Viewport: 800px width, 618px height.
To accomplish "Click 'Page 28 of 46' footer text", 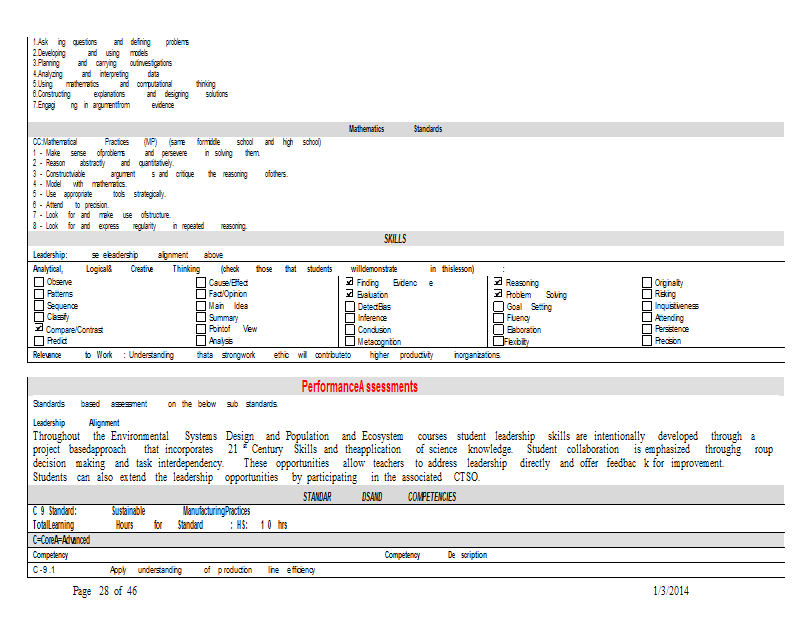I will pyautogui.click(x=105, y=591).
